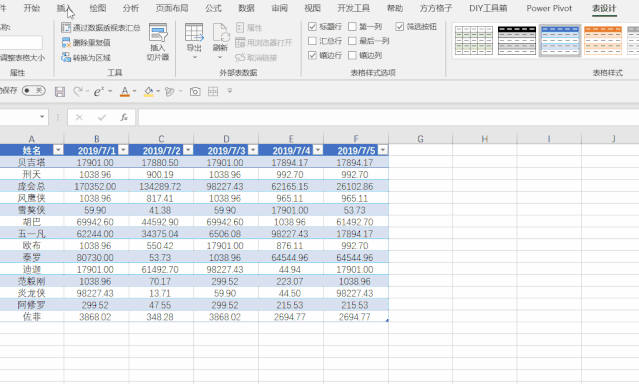Click the Remove Duplicates (删除重复值) icon
Viewport: 639px width, 384px height.
click(x=66, y=42)
